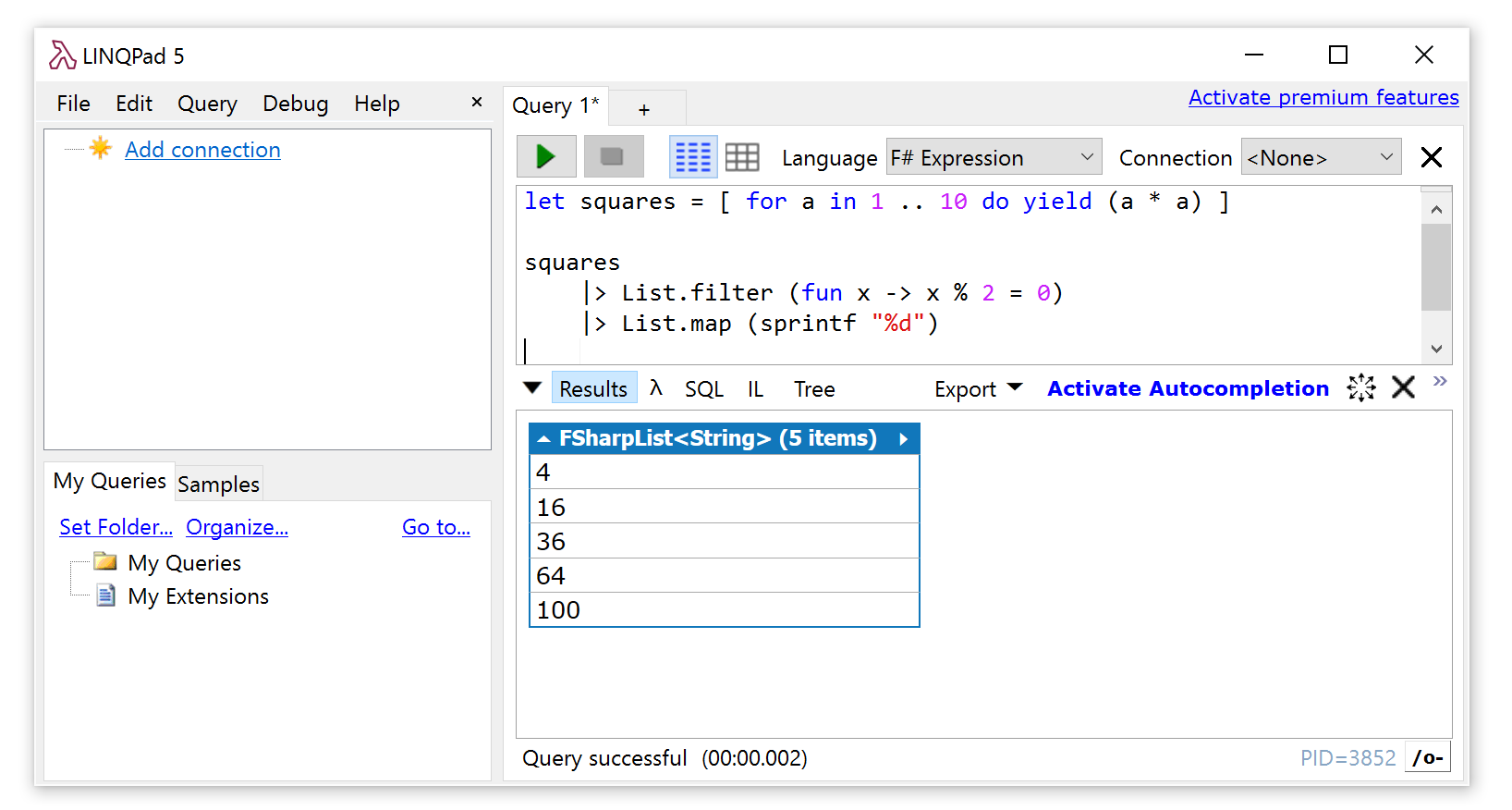Screen dimensions: 1512x810
Task: Click the editor scrollbar down arrow
Action: coord(1436,349)
